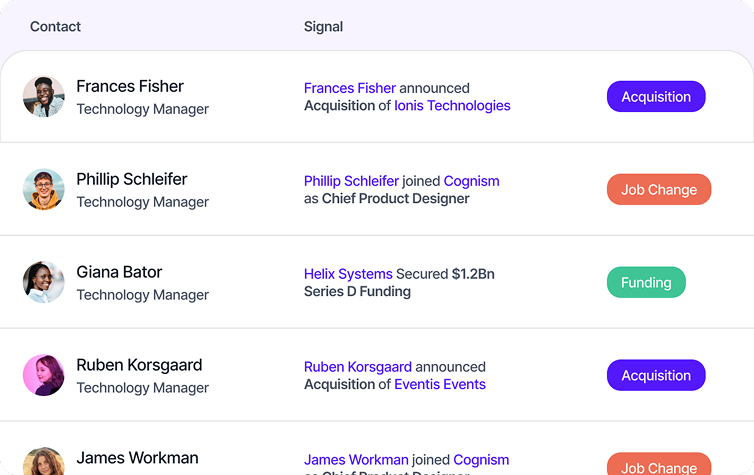
Task: Sort by the Contact column header
Action: tap(55, 26)
